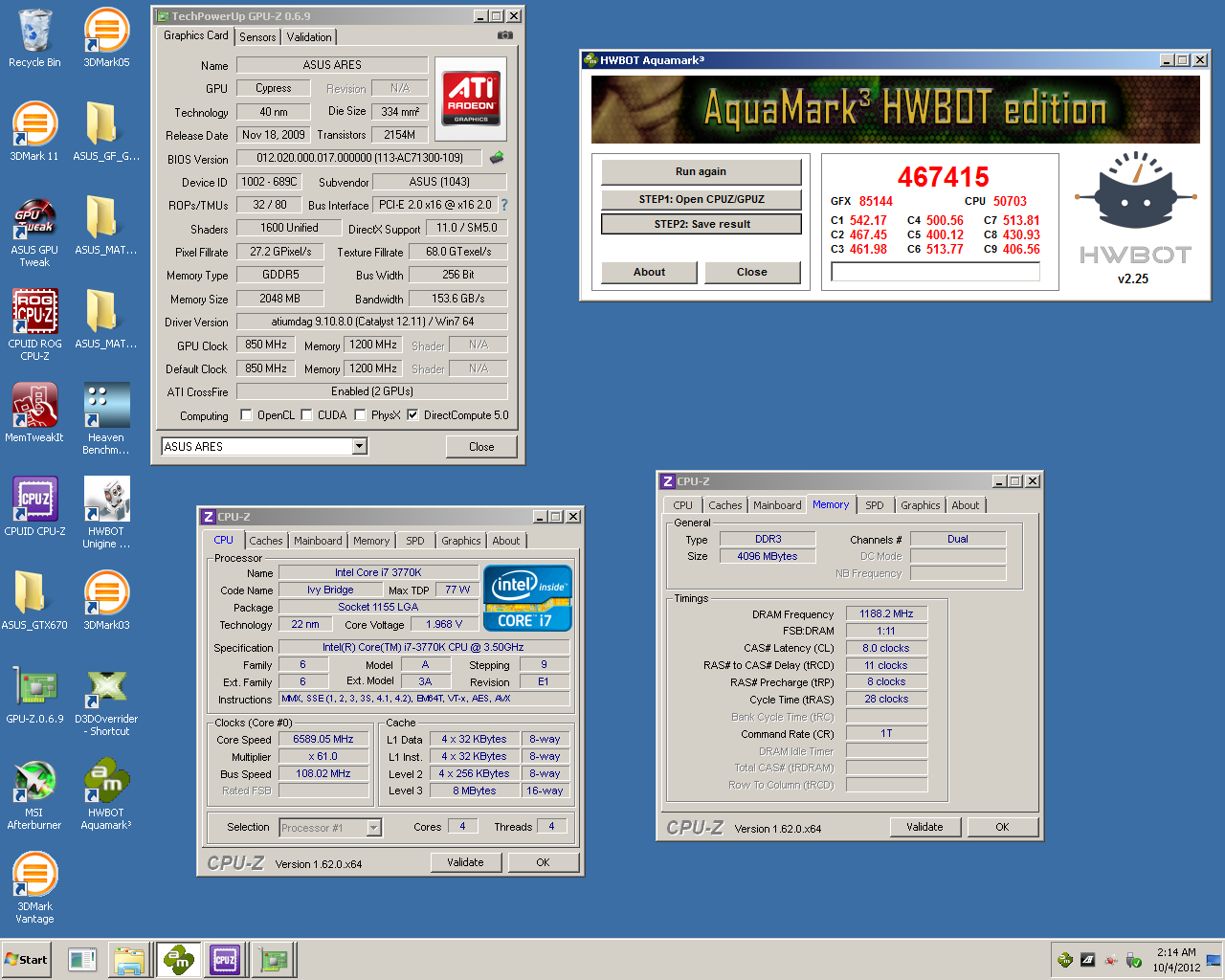Click the Close button in Aquamark
Image resolution: width=1225 pixels, height=980 pixels.
752,273
